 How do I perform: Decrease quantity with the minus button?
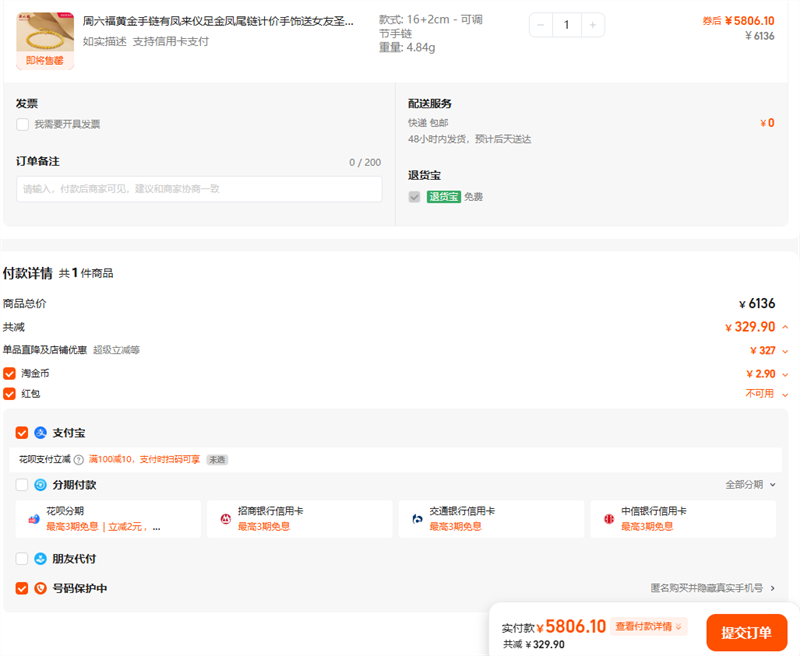(x=541, y=25)
